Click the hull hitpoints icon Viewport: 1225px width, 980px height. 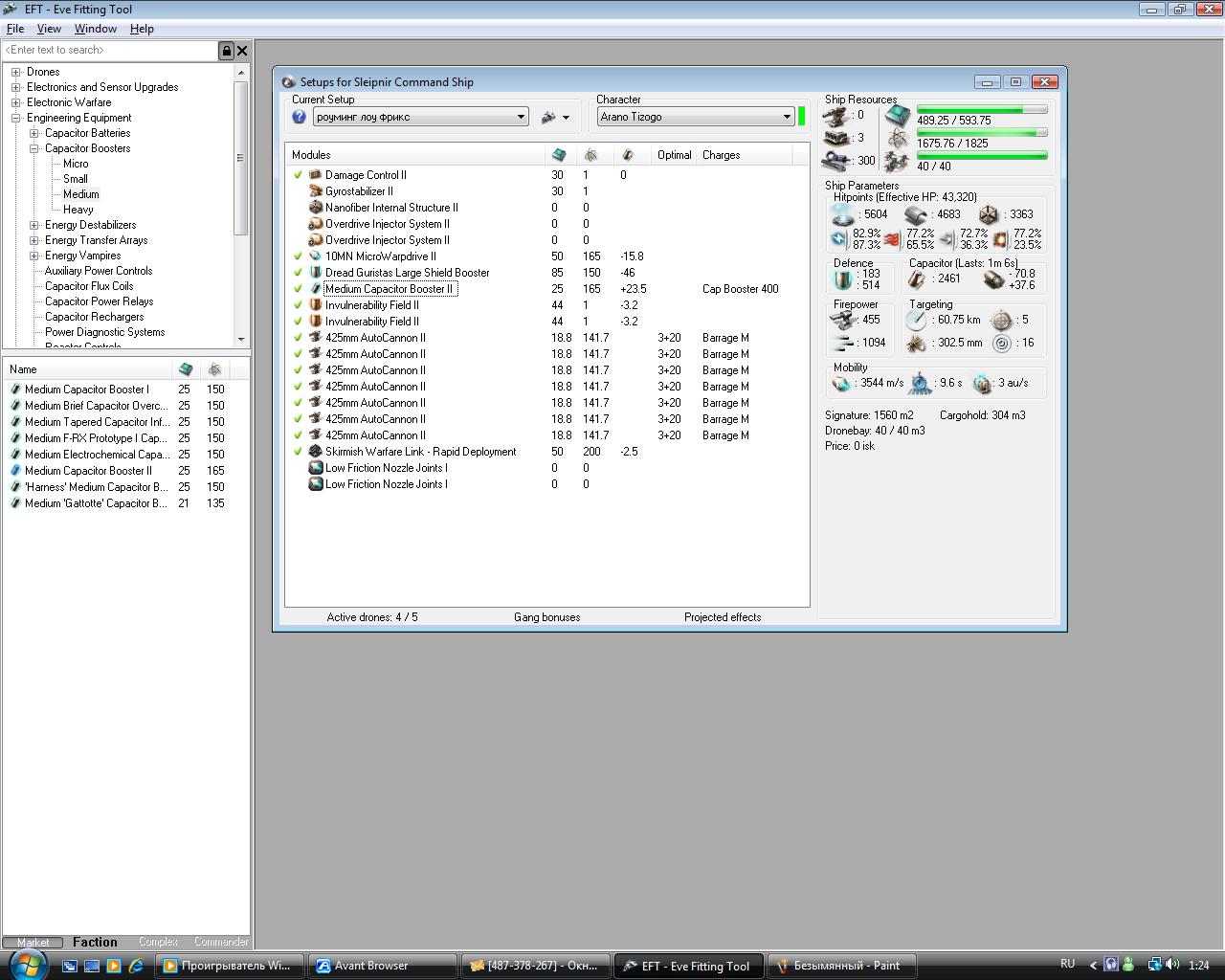tap(988, 215)
